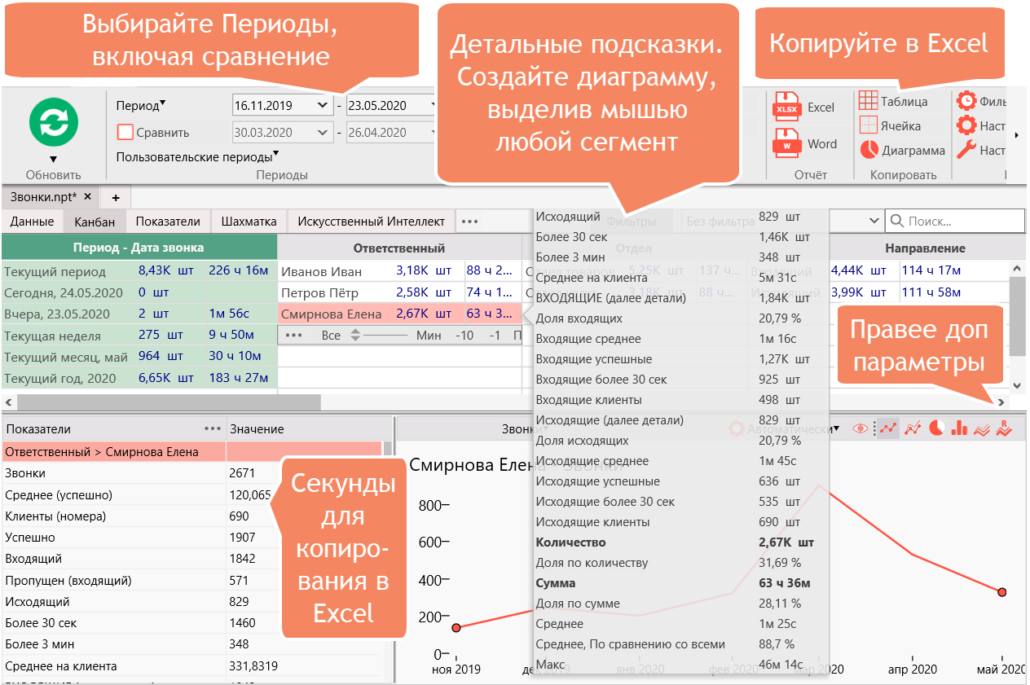Enable the Сравнить checkbox
Image resolution: width=1030 pixels, height=685 pixels.
(x=125, y=132)
